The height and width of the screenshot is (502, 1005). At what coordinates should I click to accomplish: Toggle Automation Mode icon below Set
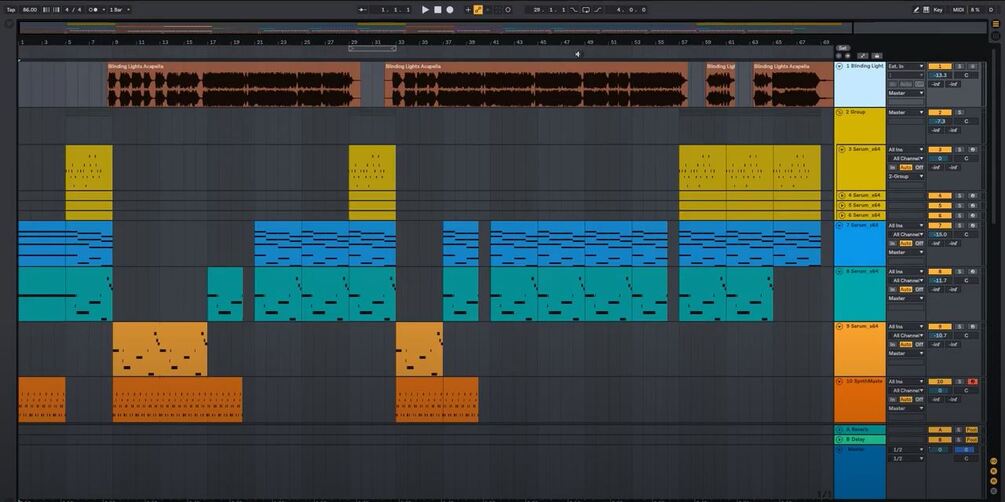[x=863, y=56]
